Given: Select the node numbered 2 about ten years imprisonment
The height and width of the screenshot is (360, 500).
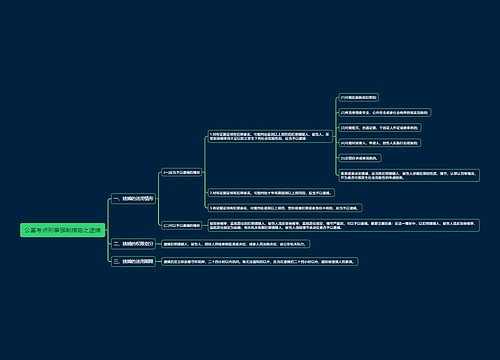Looking at the screenshot, I should point(271,193).
